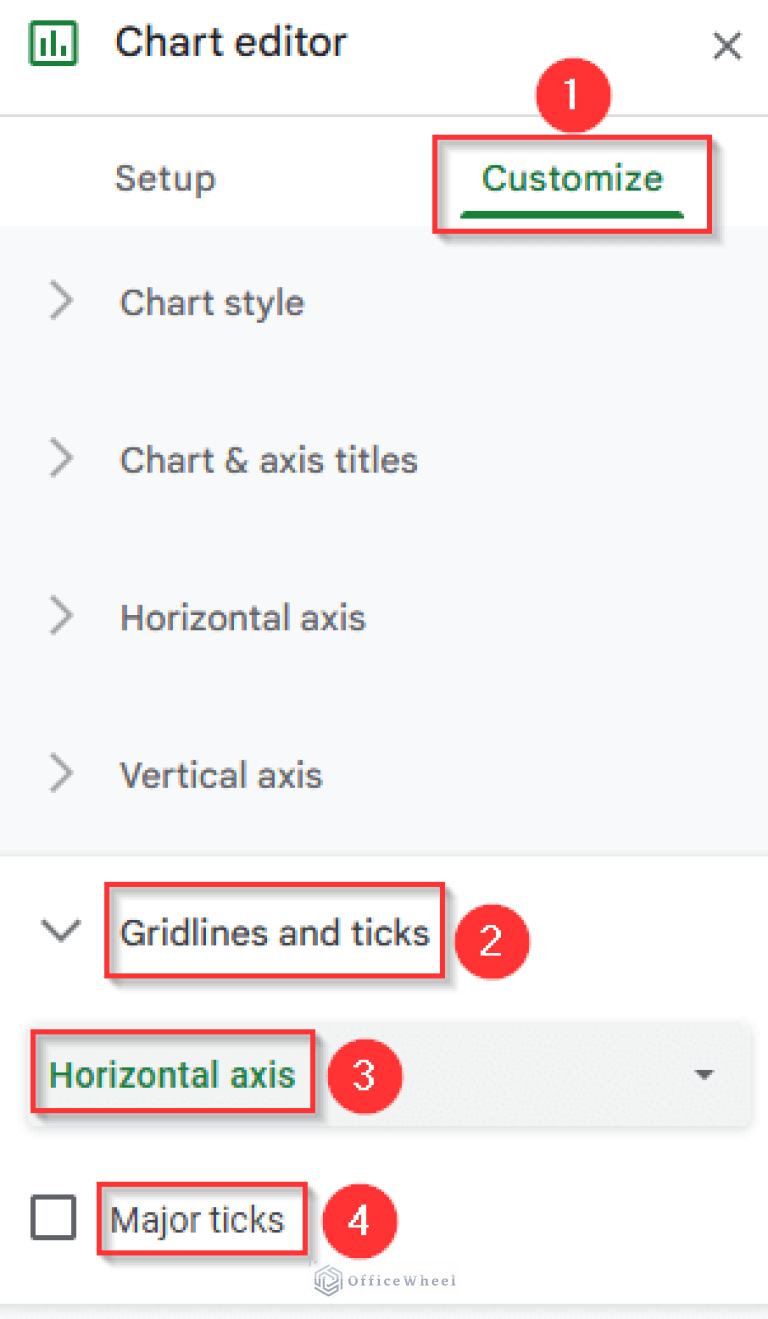Click the Gridlines and ticks heading
The image size is (768, 1319).
(x=273, y=930)
